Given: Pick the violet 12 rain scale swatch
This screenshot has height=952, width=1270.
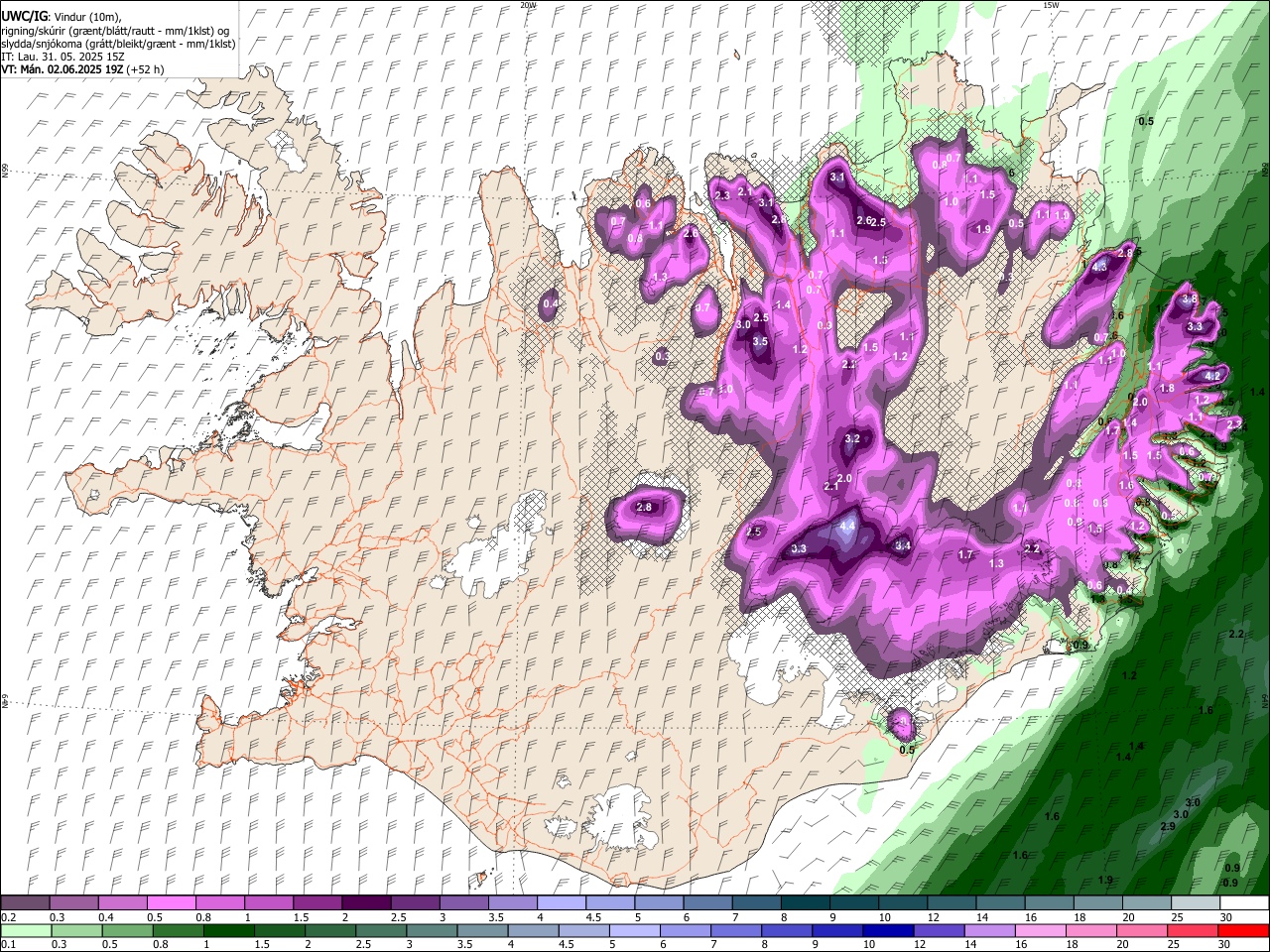Looking at the screenshot, I should 939,930.
